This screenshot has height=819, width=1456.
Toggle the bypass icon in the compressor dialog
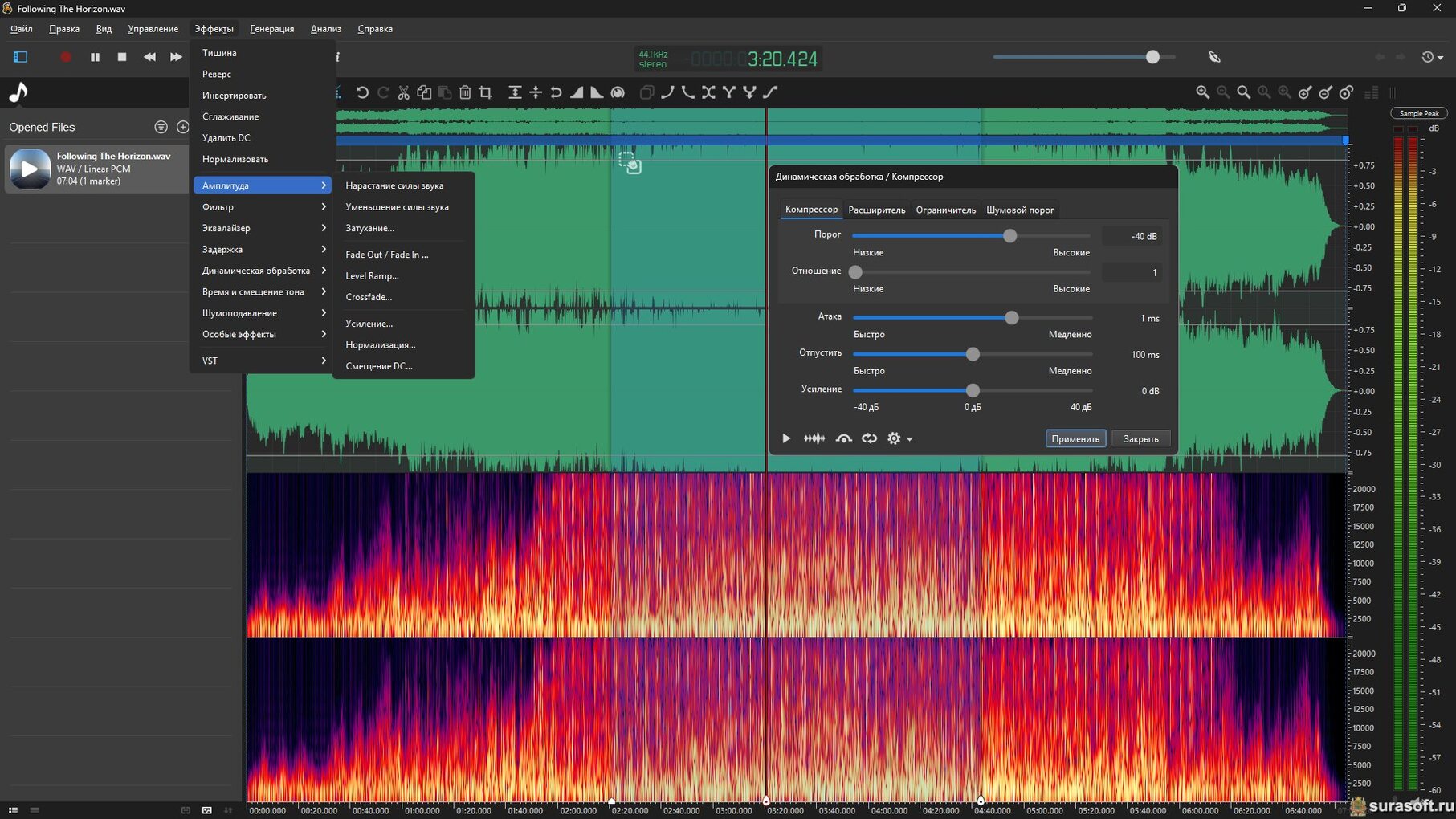(x=843, y=438)
